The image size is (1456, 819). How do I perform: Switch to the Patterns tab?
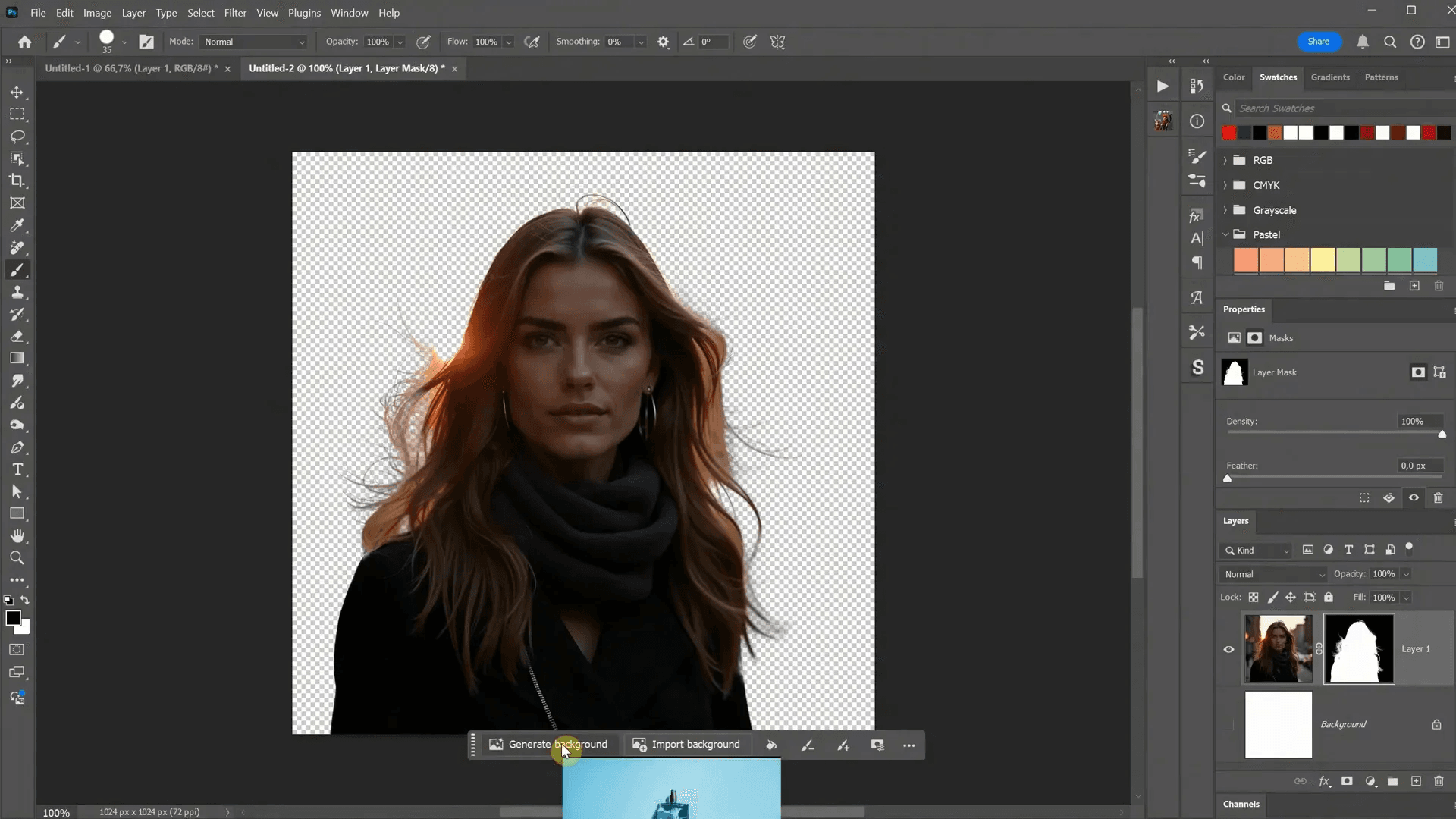(x=1381, y=77)
